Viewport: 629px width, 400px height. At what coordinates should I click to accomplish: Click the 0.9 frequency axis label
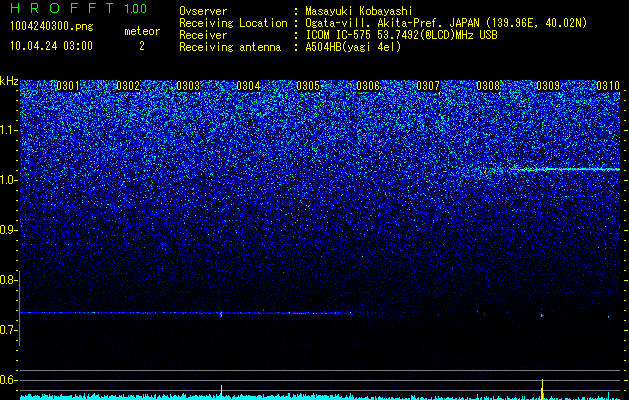click(x=7, y=230)
